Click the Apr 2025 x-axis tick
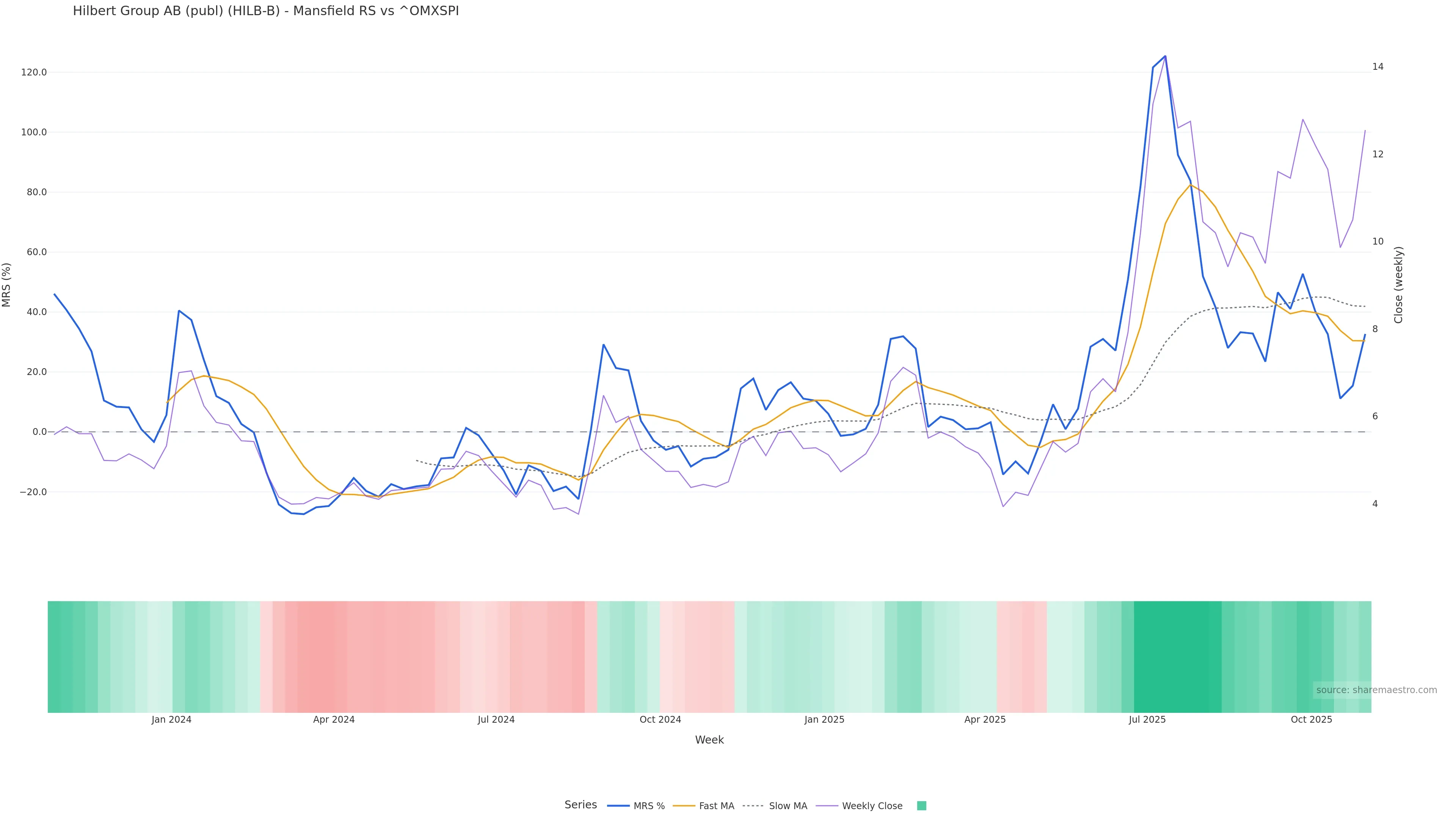 (x=985, y=720)
